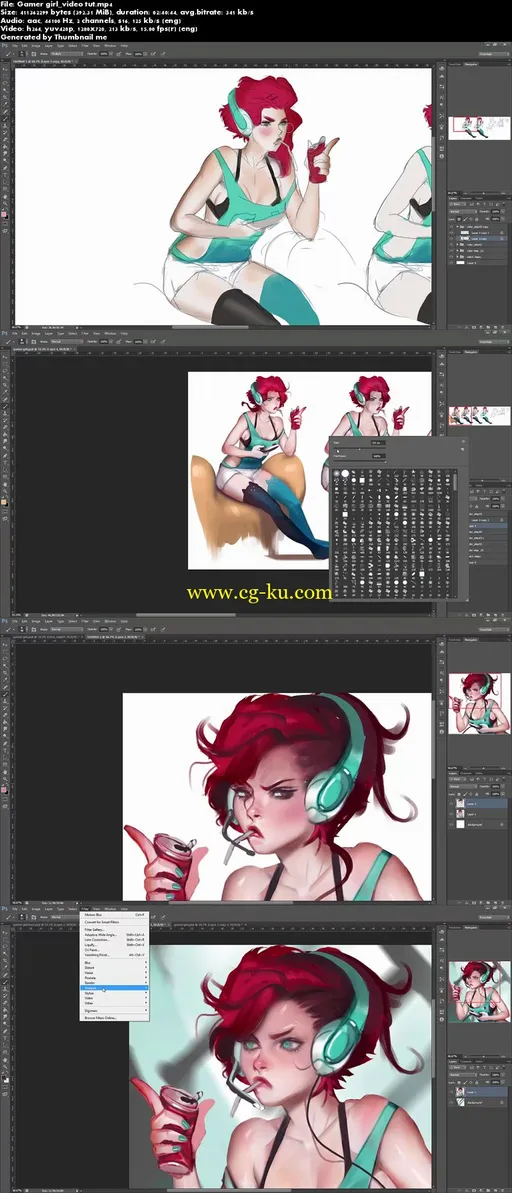Open the gear menu in brush preset picker
Screen dimensions: 512x1193
tap(463, 441)
